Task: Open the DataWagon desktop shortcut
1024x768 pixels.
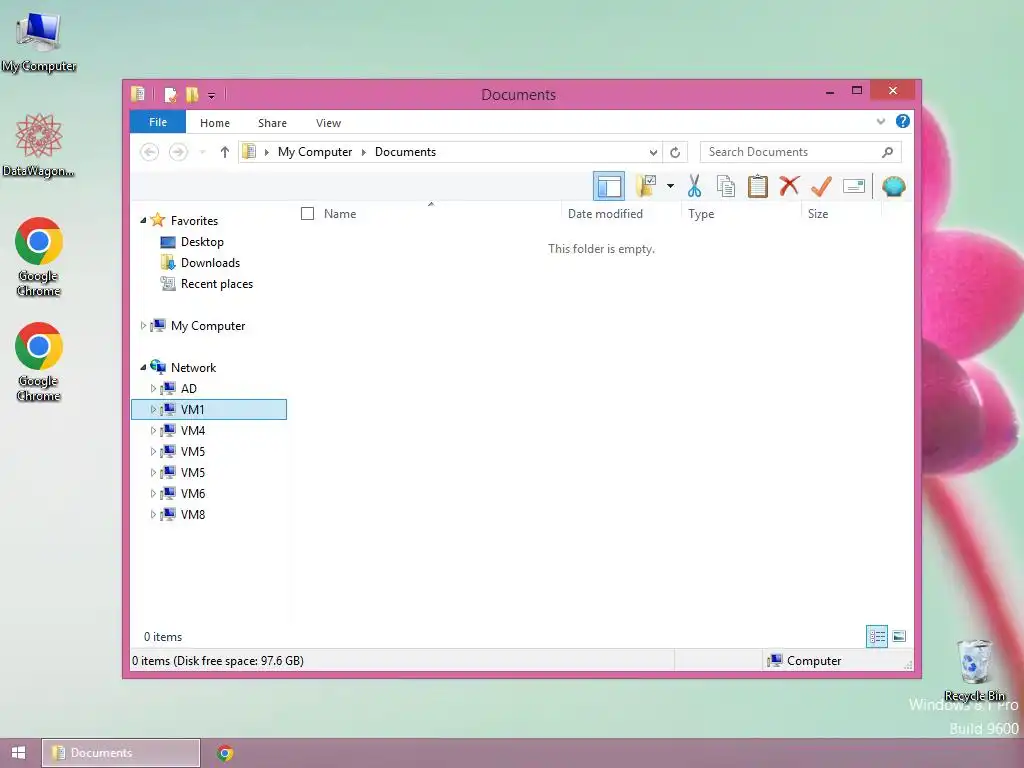Action: point(39,145)
